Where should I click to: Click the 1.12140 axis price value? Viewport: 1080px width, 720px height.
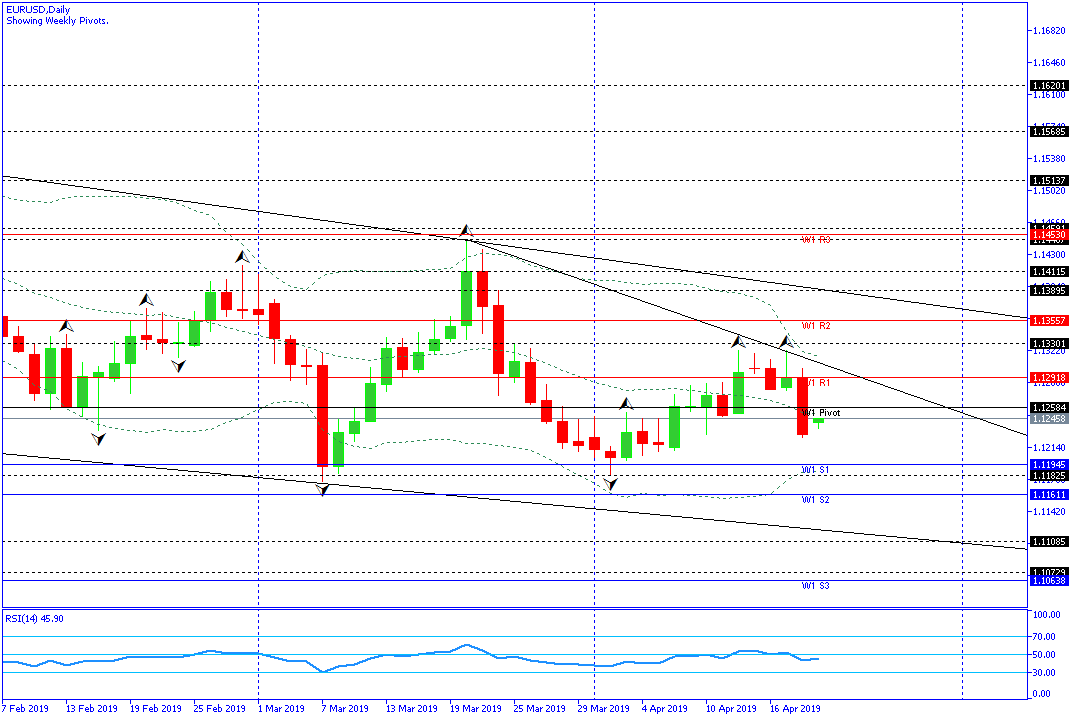tap(1049, 448)
